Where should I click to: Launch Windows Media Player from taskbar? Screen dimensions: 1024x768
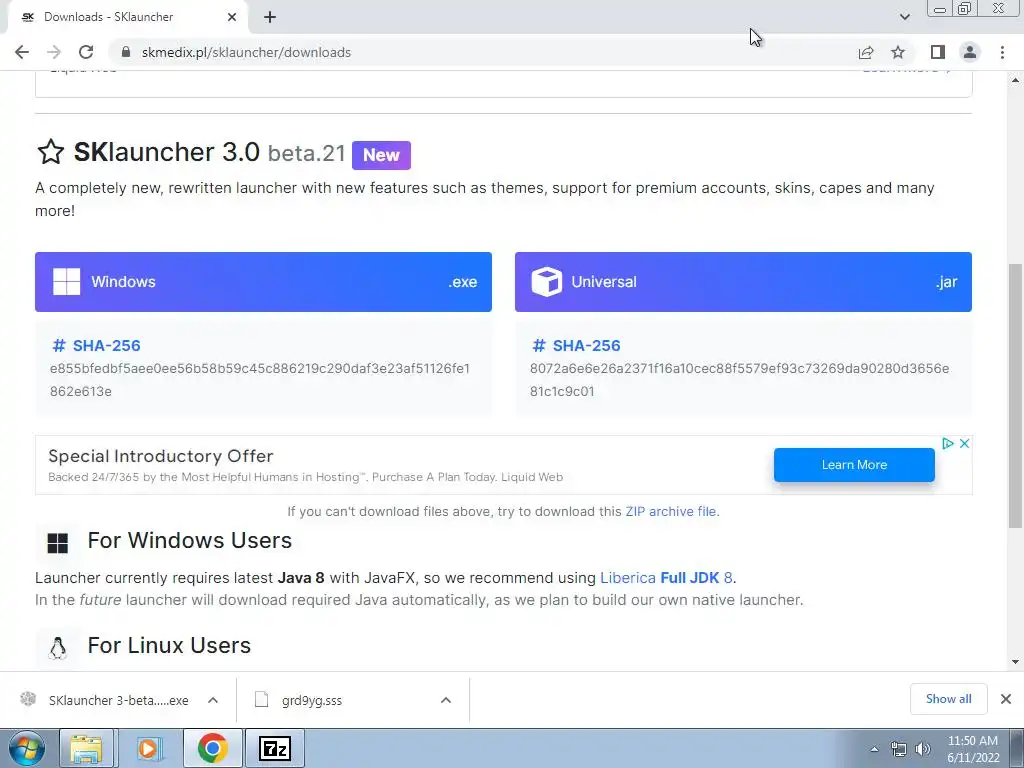coord(148,748)
